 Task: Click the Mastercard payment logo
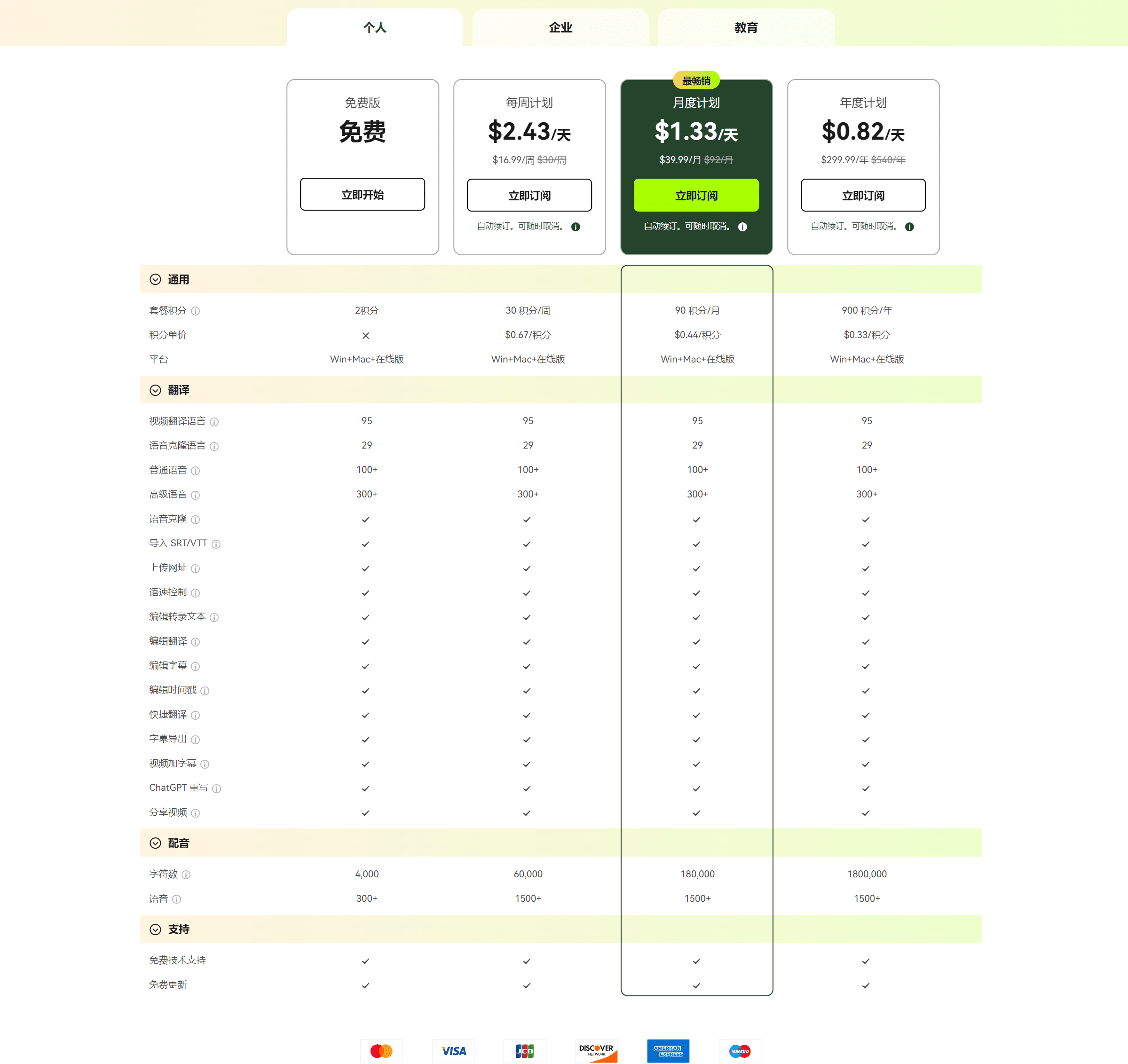pos(381,1050)
